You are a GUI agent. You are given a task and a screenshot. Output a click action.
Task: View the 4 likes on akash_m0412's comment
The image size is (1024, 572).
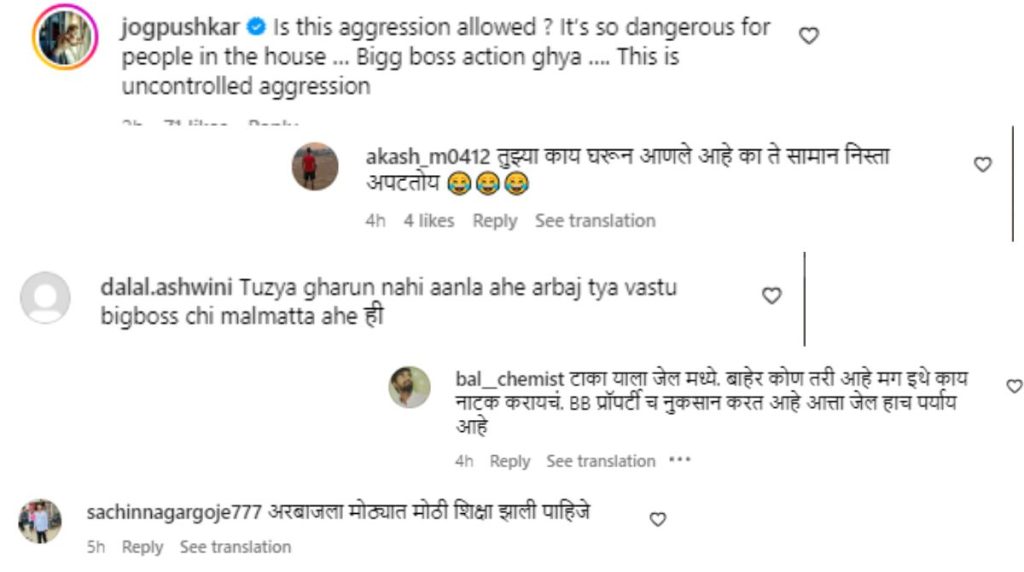[428, 221]
